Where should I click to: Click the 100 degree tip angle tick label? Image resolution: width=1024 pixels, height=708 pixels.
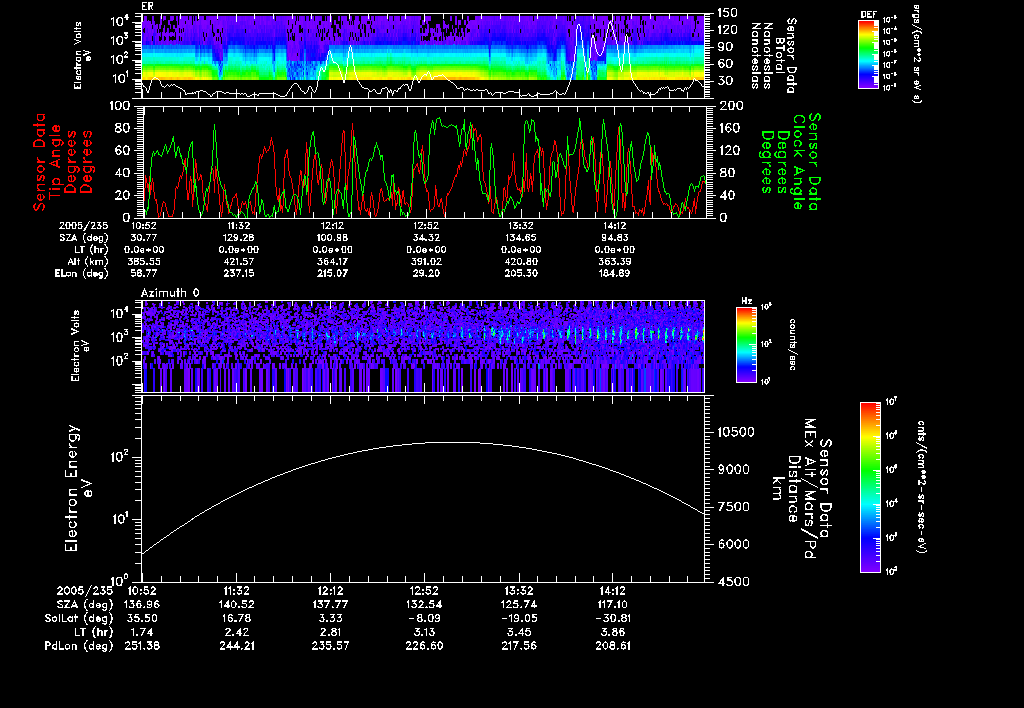coord(119,106)
